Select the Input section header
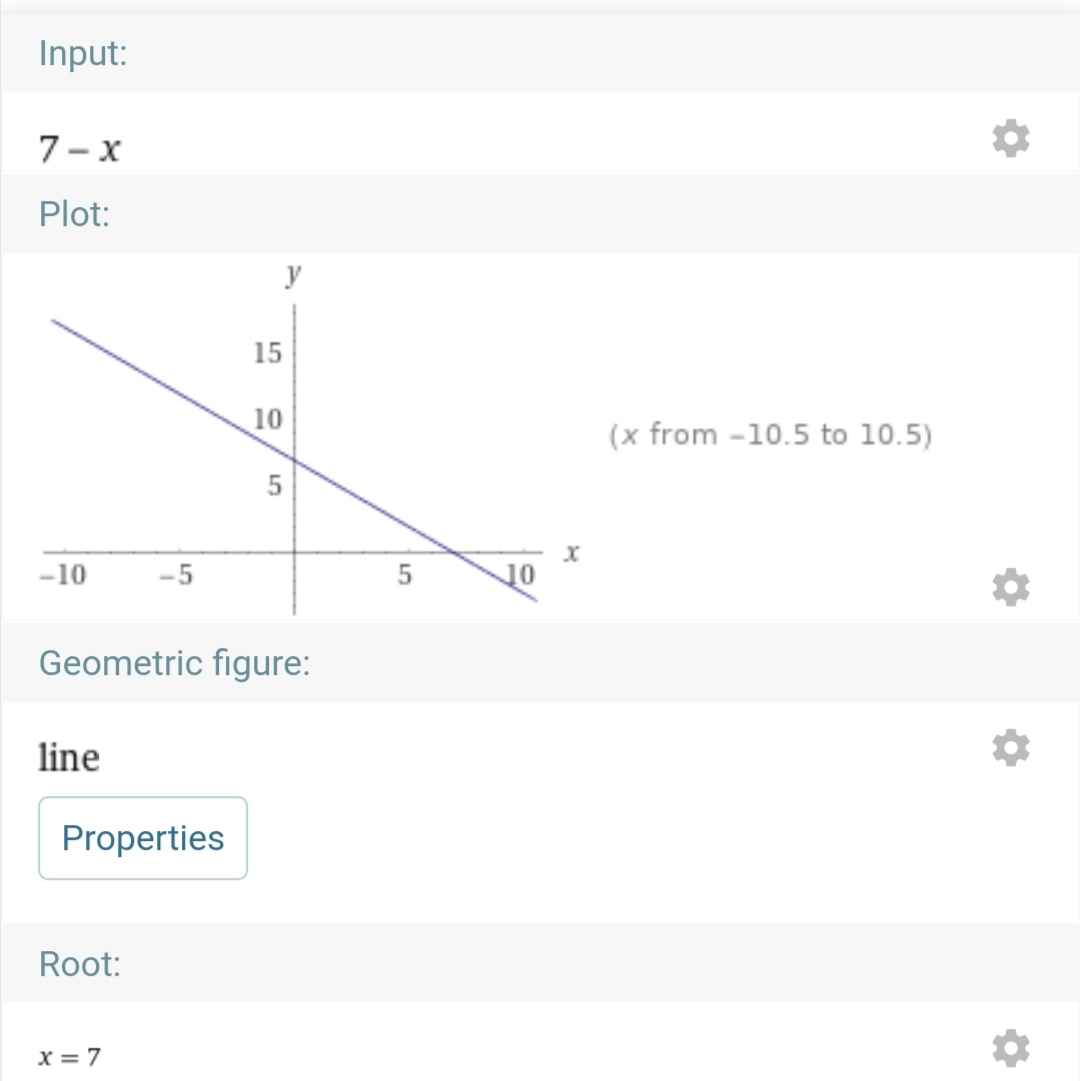 [x=83, y=53]
